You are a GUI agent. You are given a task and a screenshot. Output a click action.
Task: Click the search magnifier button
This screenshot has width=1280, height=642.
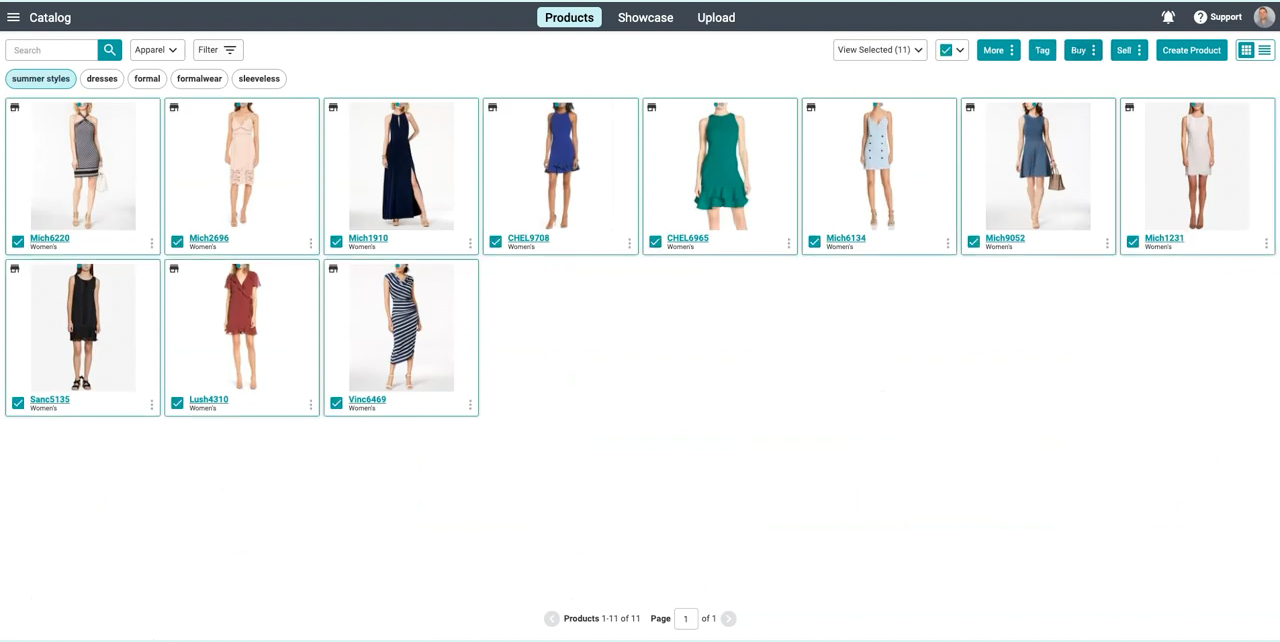click(110, 50)
